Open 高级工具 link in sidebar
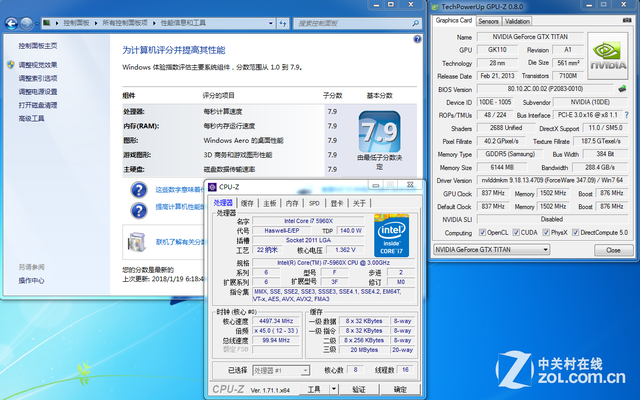Screen dimensions: 640x400 [x=31, y=119]
